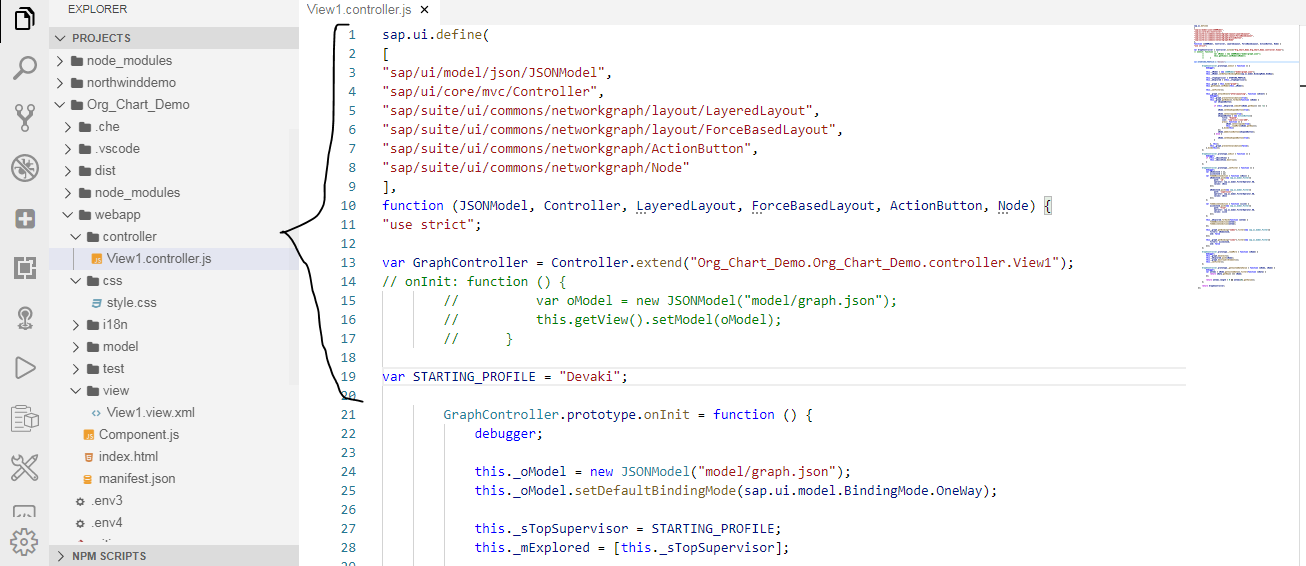Open the wrench and screwdriver tools icon
The image size is (1306, 566).
click(x=24, y=466)
